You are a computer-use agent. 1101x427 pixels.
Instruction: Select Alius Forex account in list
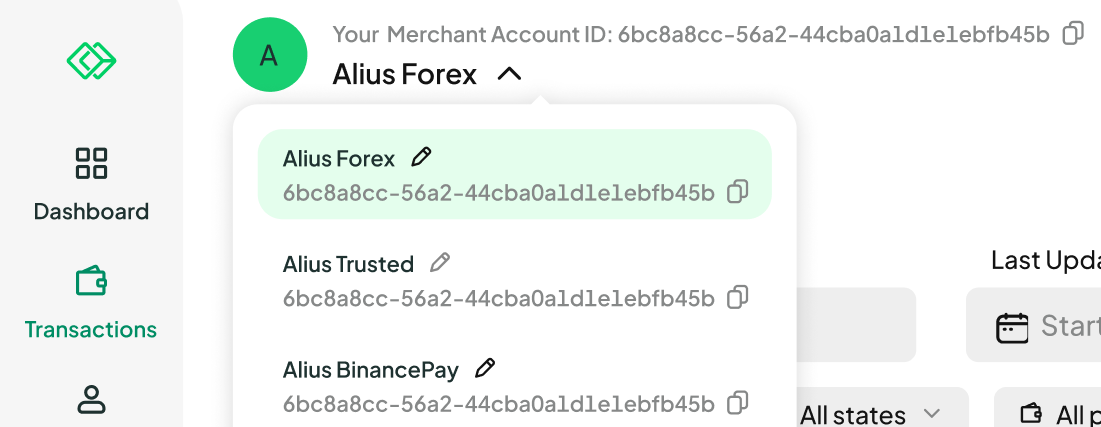coord(515,174)
